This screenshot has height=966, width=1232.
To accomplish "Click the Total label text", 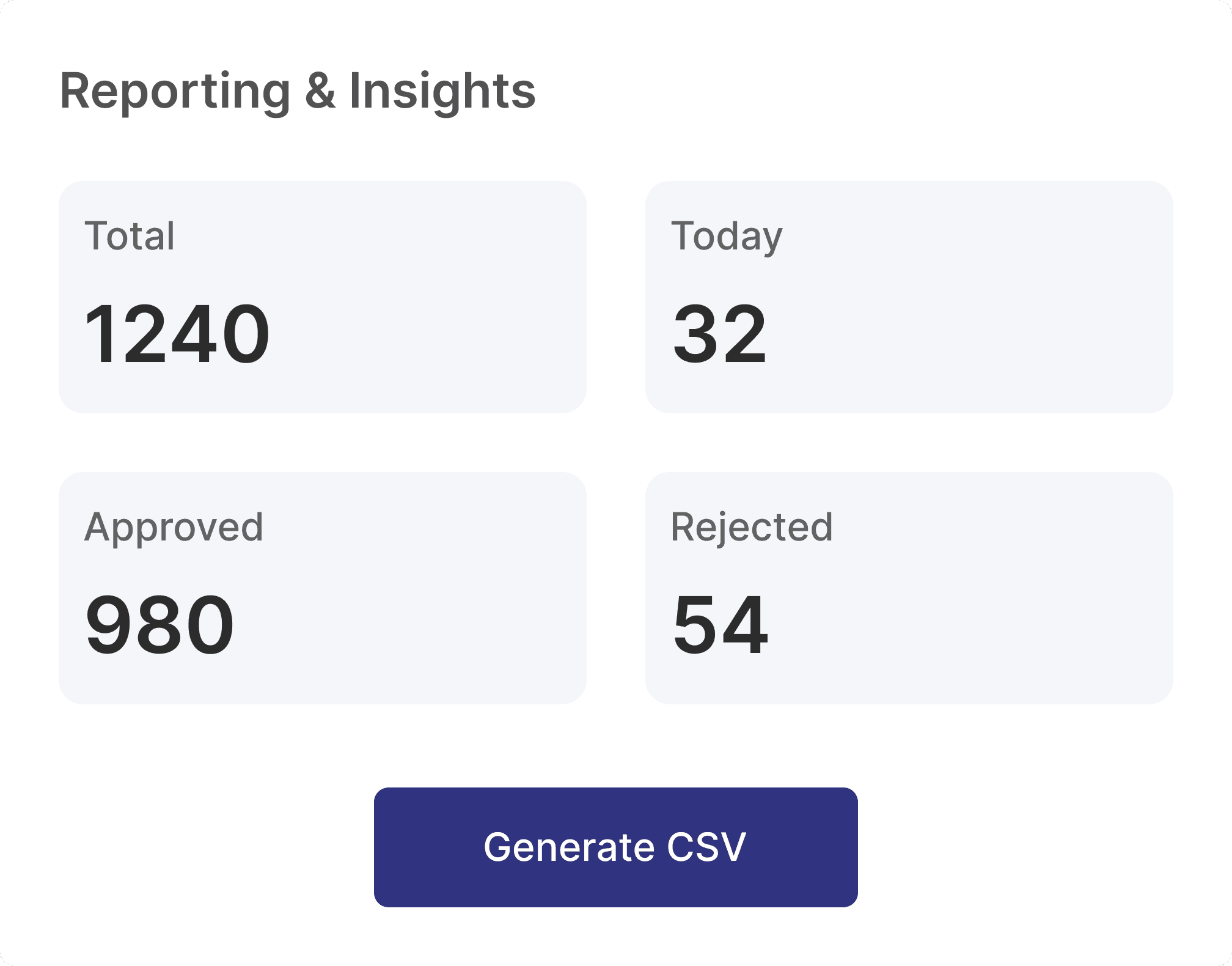I will pos(130,236).
